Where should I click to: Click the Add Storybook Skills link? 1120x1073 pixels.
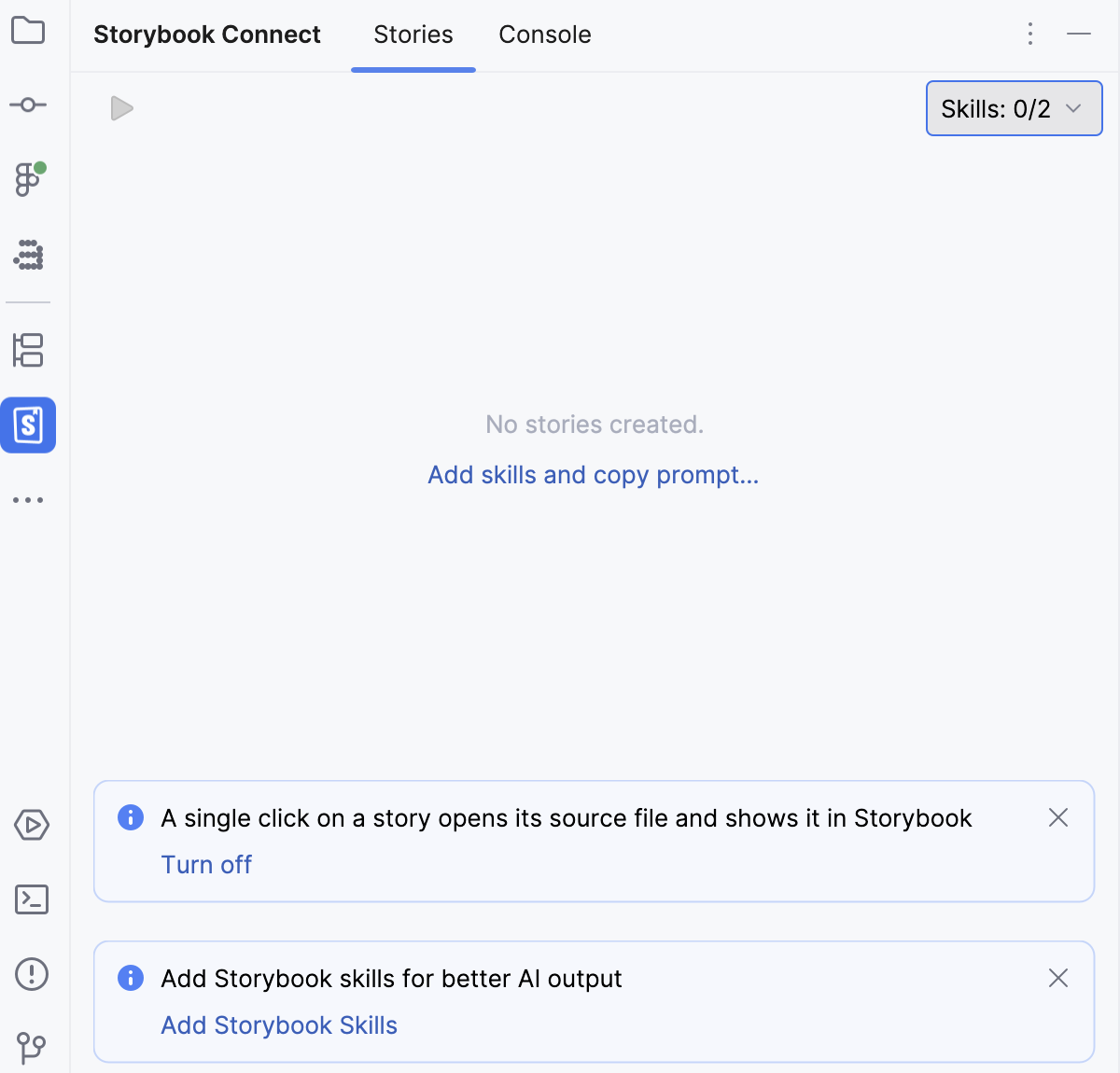[279, 1025]
